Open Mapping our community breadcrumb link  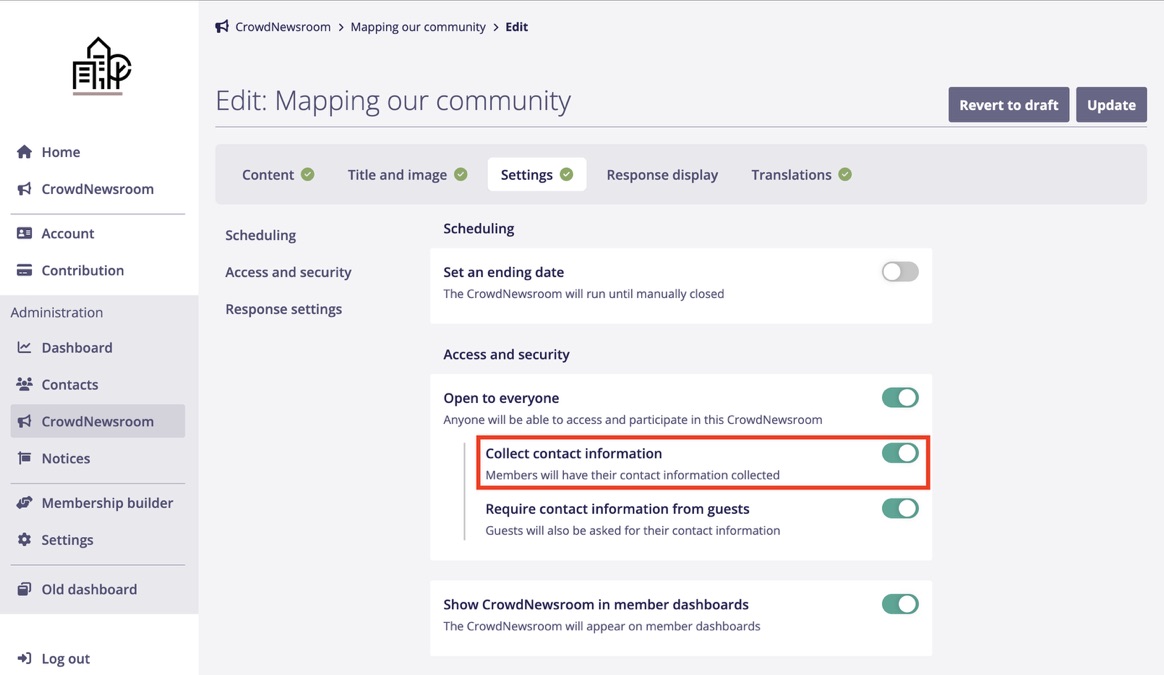coord(418,27)
